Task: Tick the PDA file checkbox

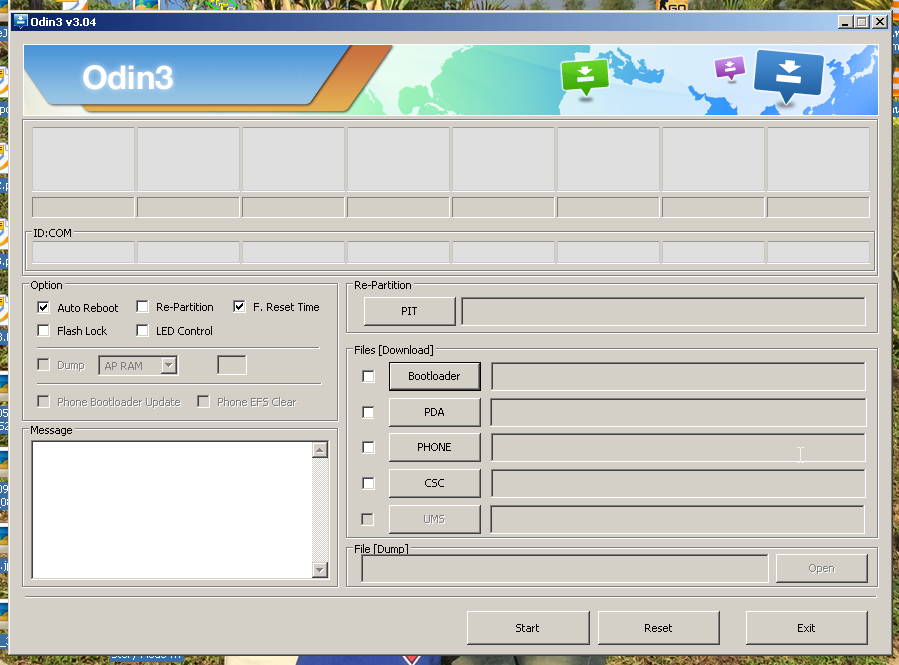Action: pyautogui.click(x=368, y=412)
